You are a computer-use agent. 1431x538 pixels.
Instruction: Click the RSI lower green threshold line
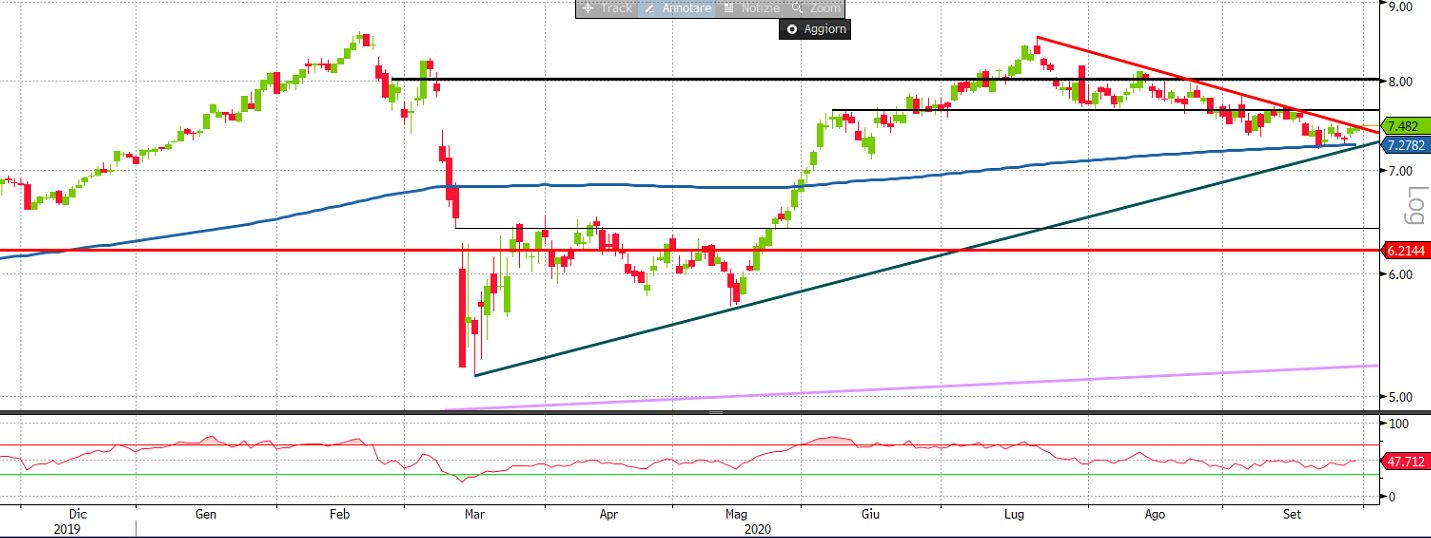[600, 475]
